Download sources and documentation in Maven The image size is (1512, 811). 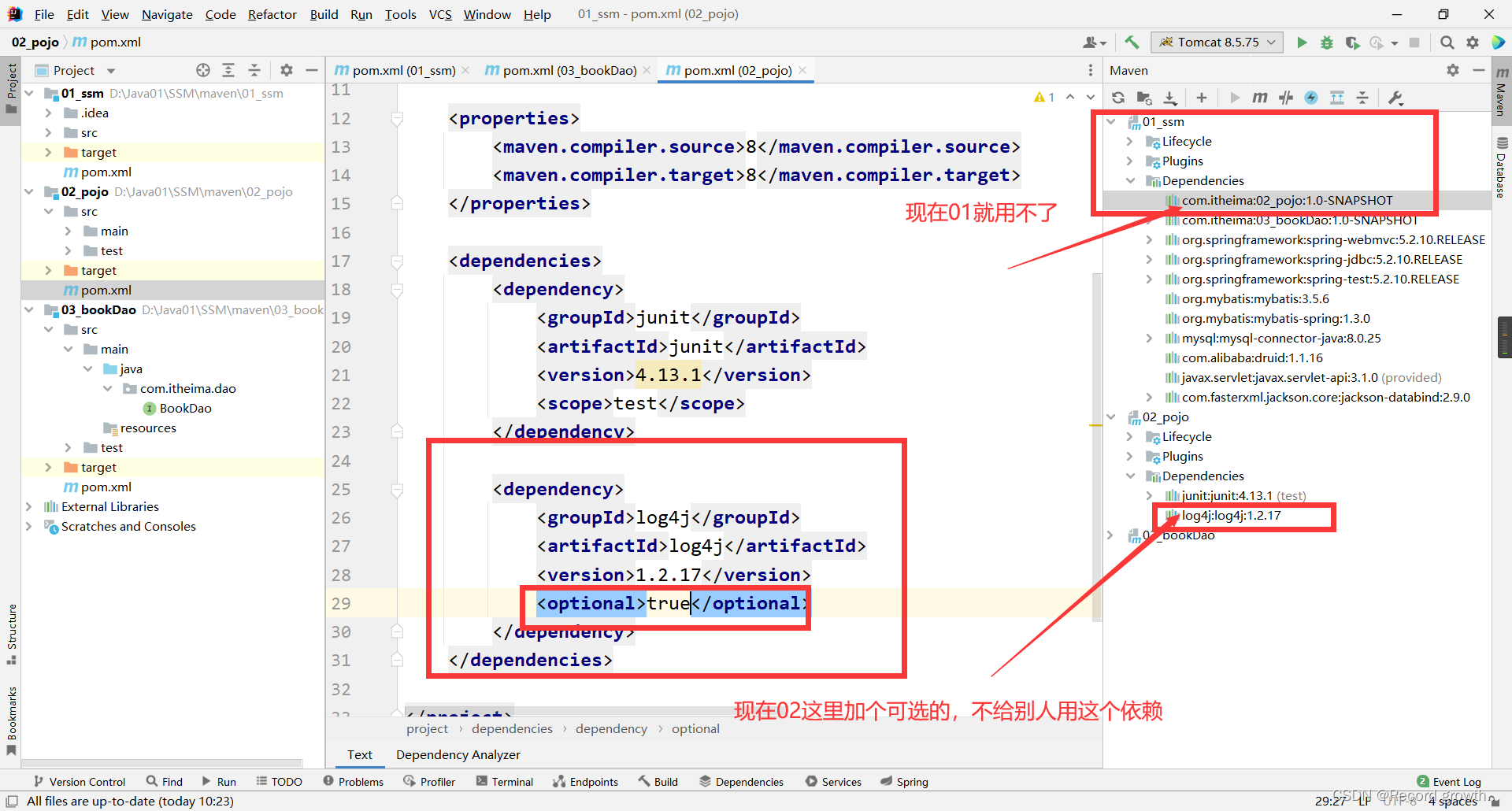1170,98
